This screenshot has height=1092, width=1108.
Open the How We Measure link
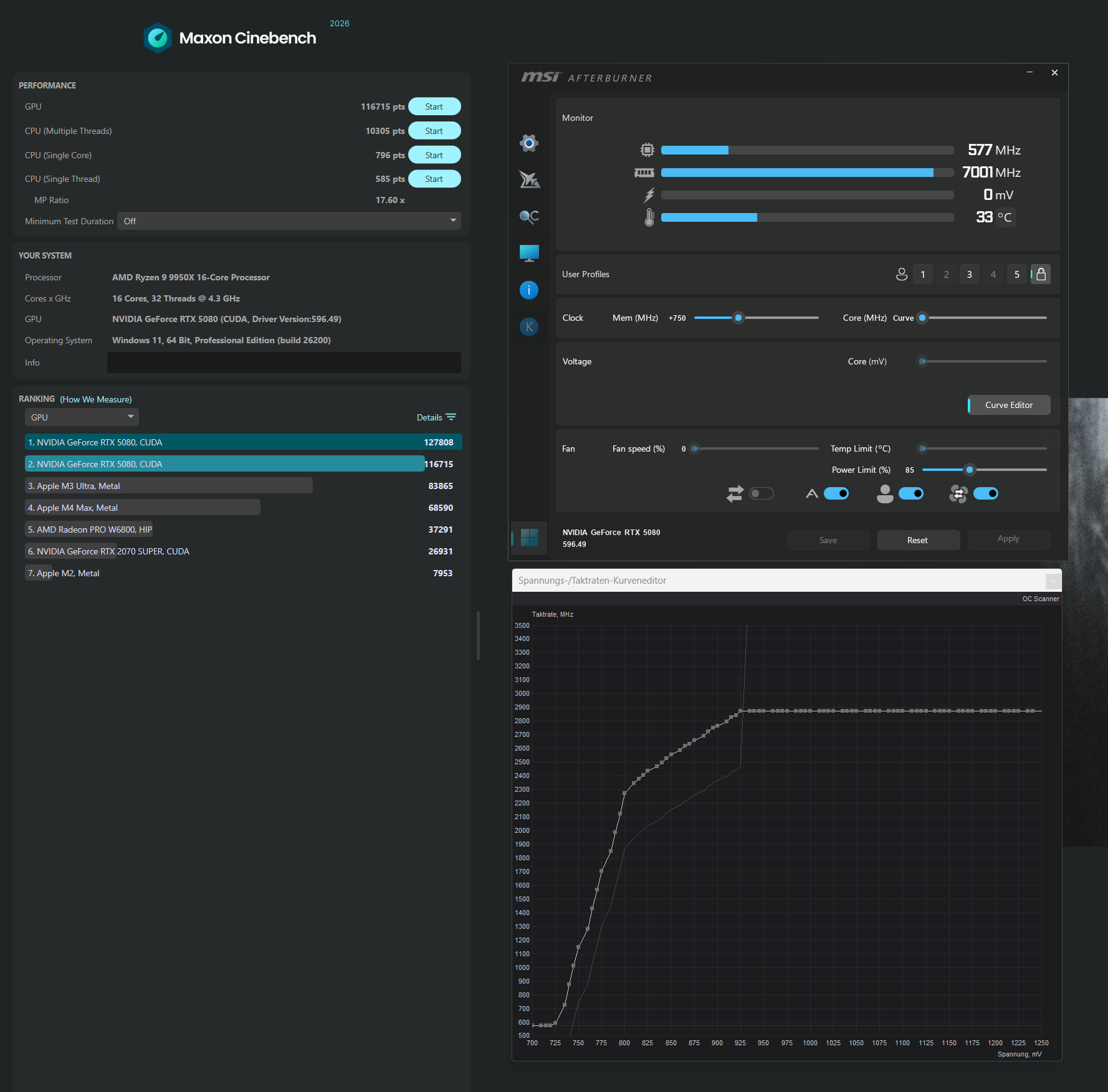tap(96, 399)
